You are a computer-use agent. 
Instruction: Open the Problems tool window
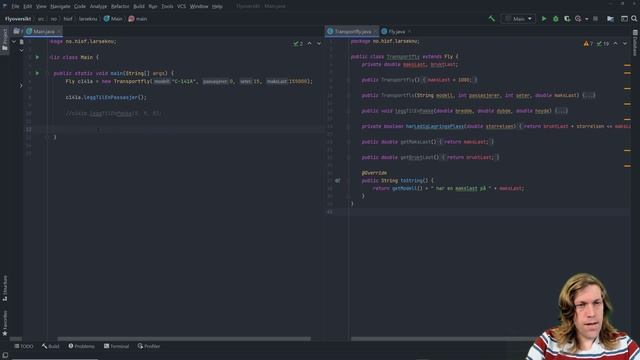[x=81, y=346]
